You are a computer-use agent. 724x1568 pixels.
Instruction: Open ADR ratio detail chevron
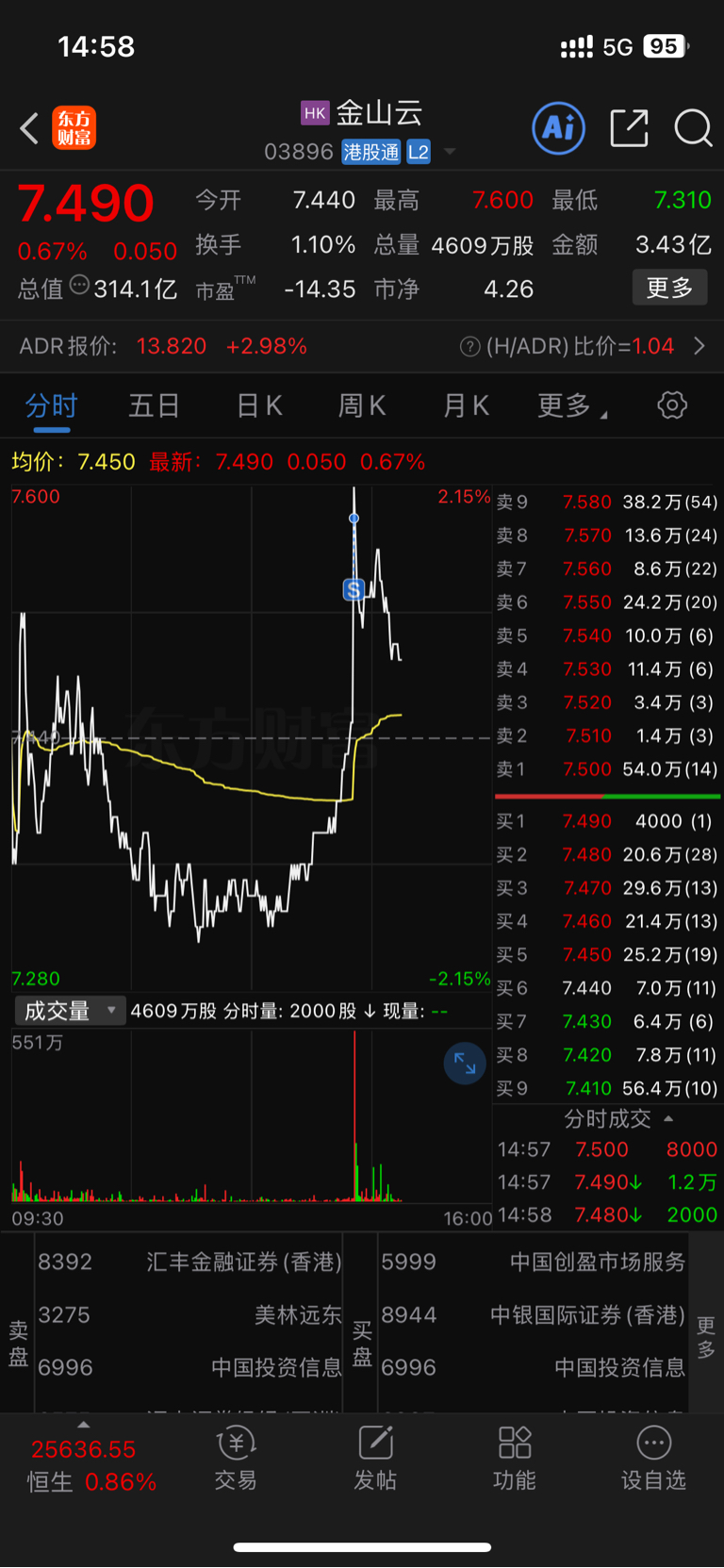coord(699,347)
